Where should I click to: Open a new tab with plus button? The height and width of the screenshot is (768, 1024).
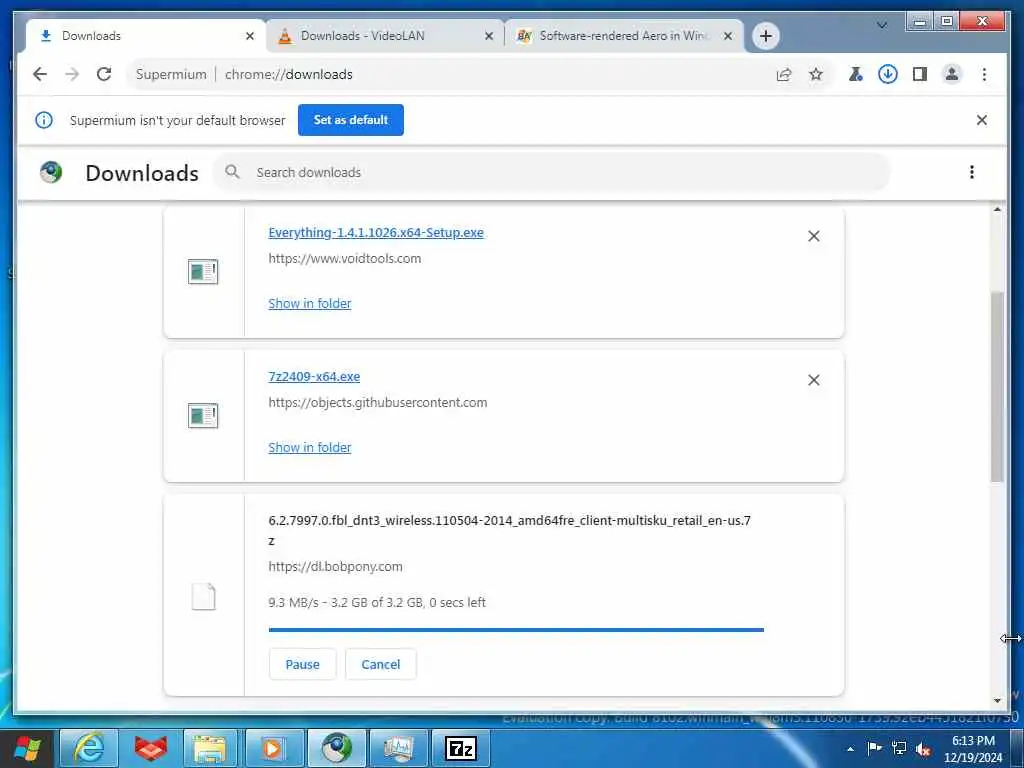[766, 36]
